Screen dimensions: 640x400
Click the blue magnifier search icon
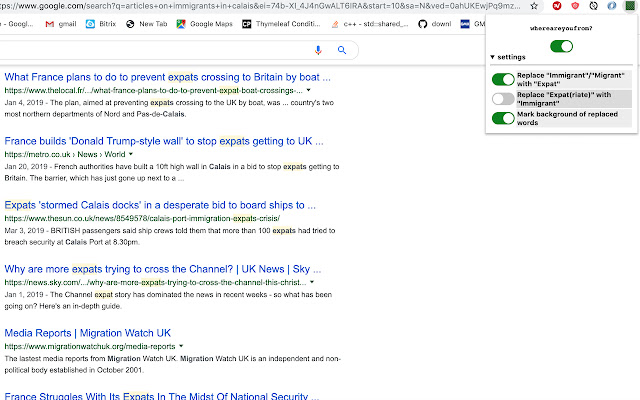tap(342, 50)
